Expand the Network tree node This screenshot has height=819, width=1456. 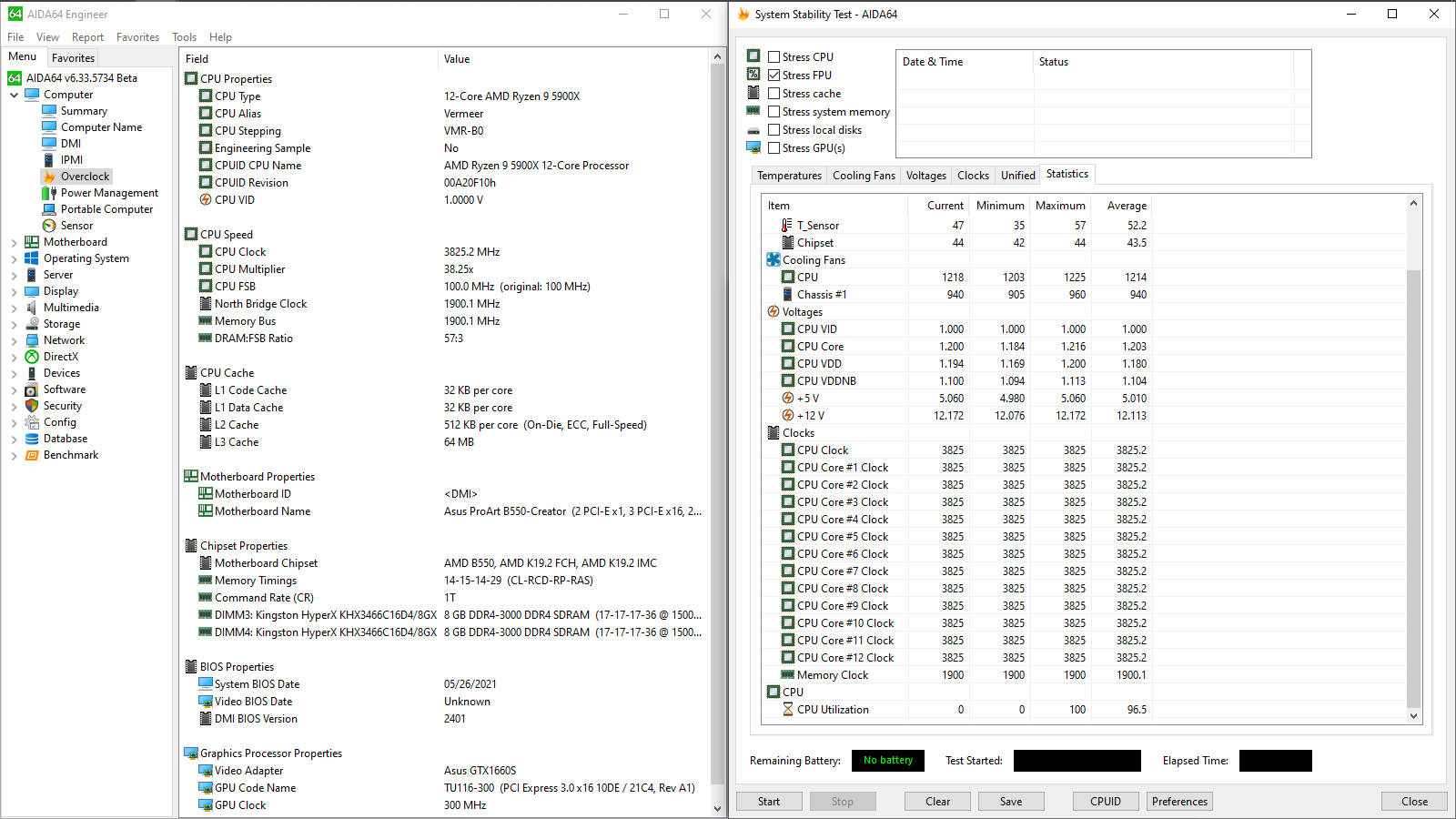pyautogui.click(x=15, y=340)
